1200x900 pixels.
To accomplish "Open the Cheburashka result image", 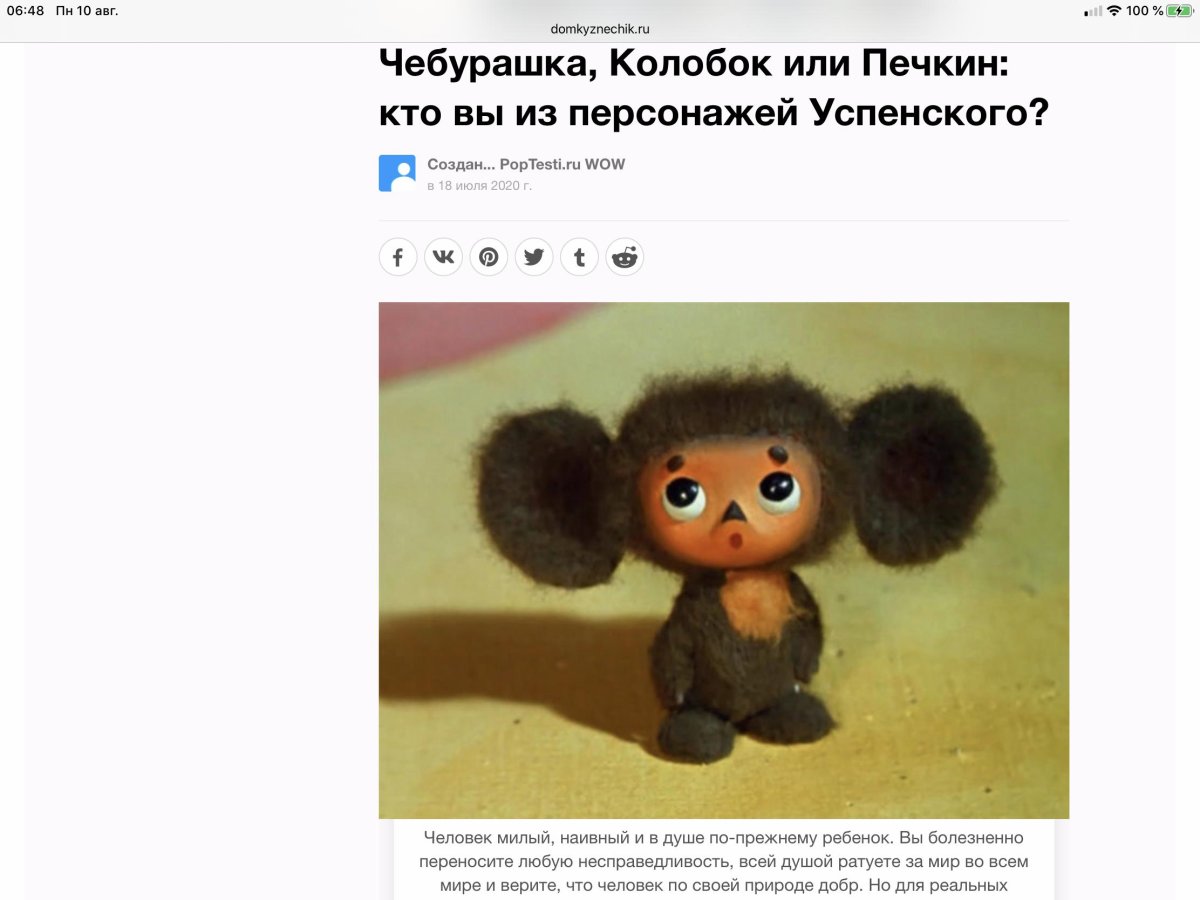I will click(x=724, y=560).
